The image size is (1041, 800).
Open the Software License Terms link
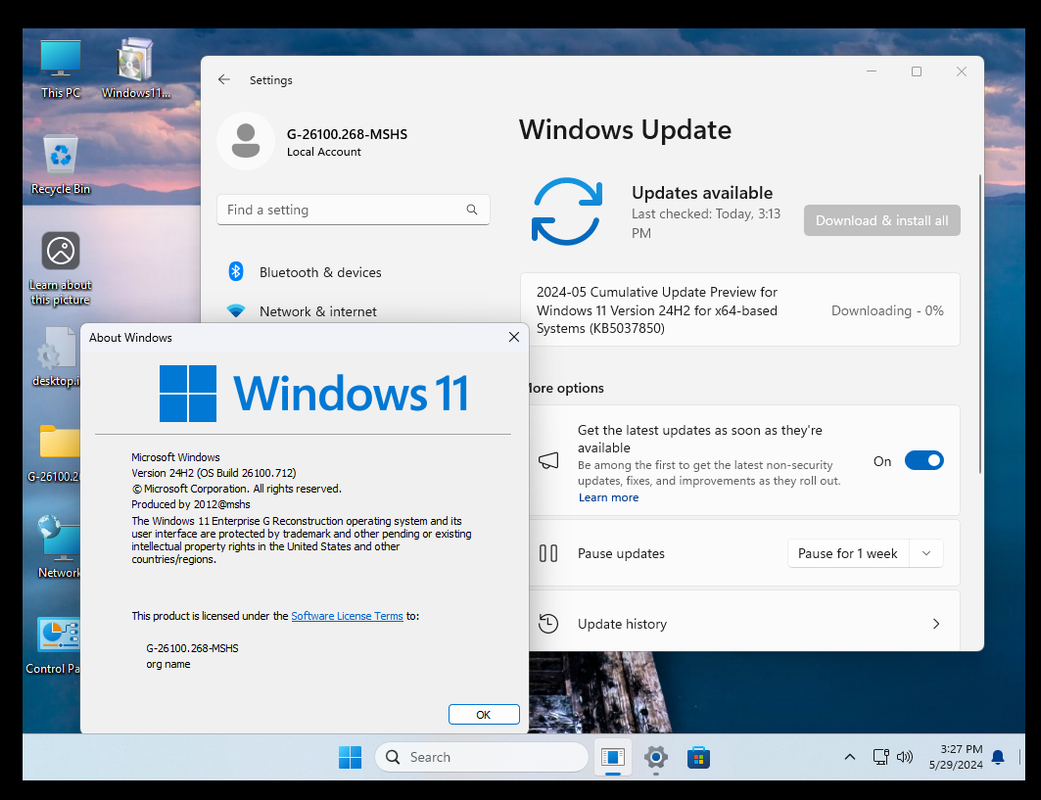[347, 616]
